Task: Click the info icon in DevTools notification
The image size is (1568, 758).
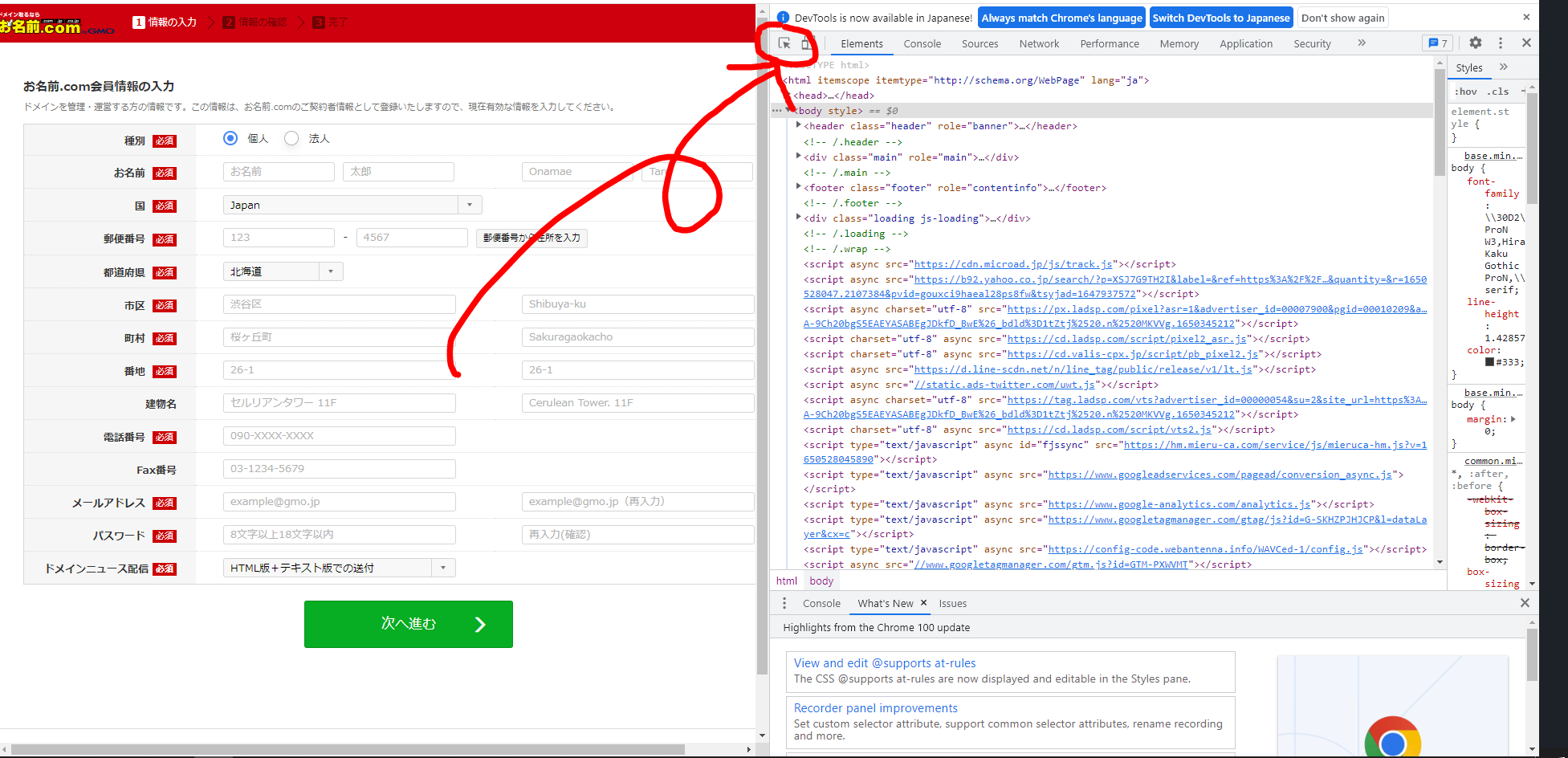Action: coord(783,18)
